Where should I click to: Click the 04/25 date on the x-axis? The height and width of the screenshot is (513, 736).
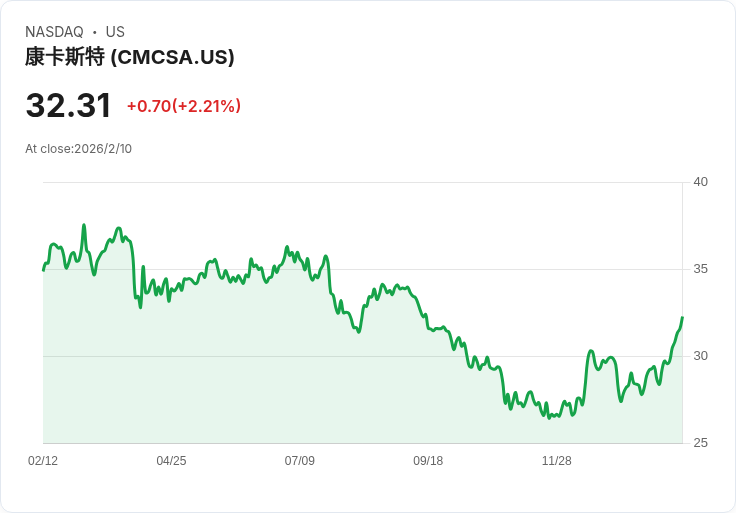click(171, 461)
